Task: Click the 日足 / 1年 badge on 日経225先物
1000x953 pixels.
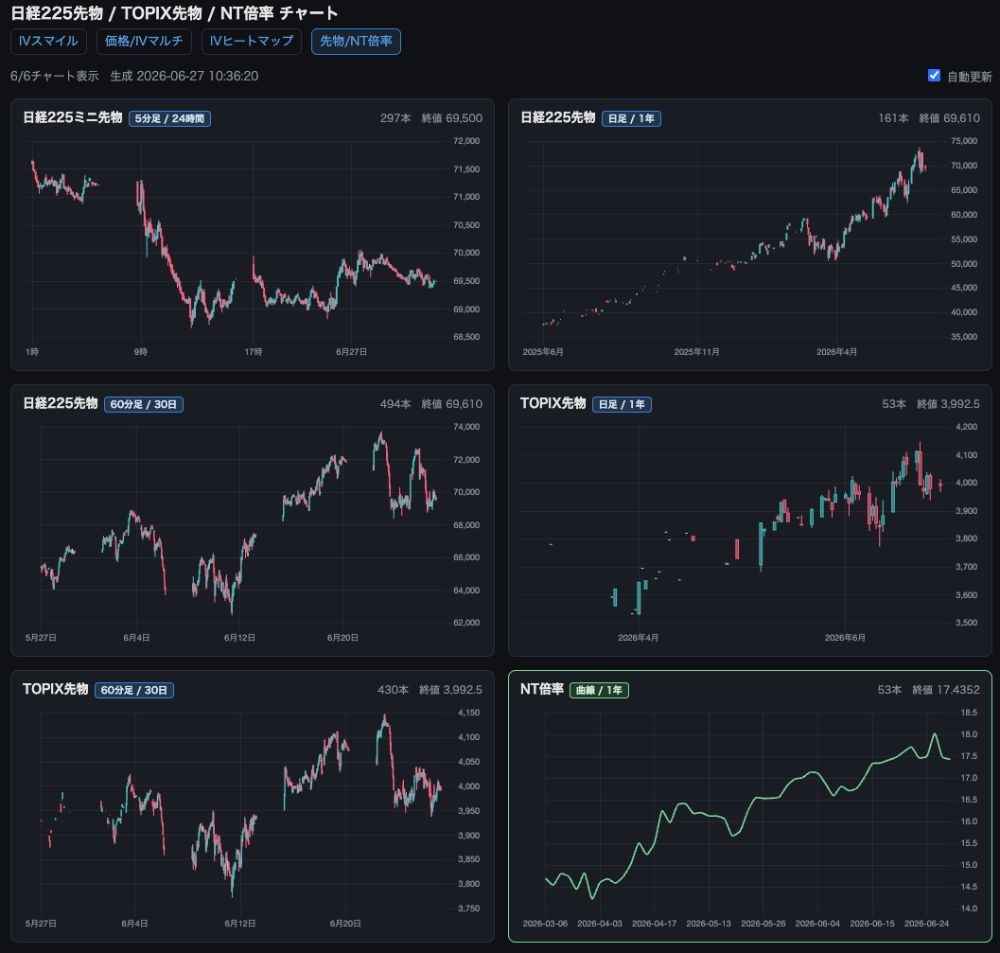Action: pyautogui.click(x=631, y=119)
